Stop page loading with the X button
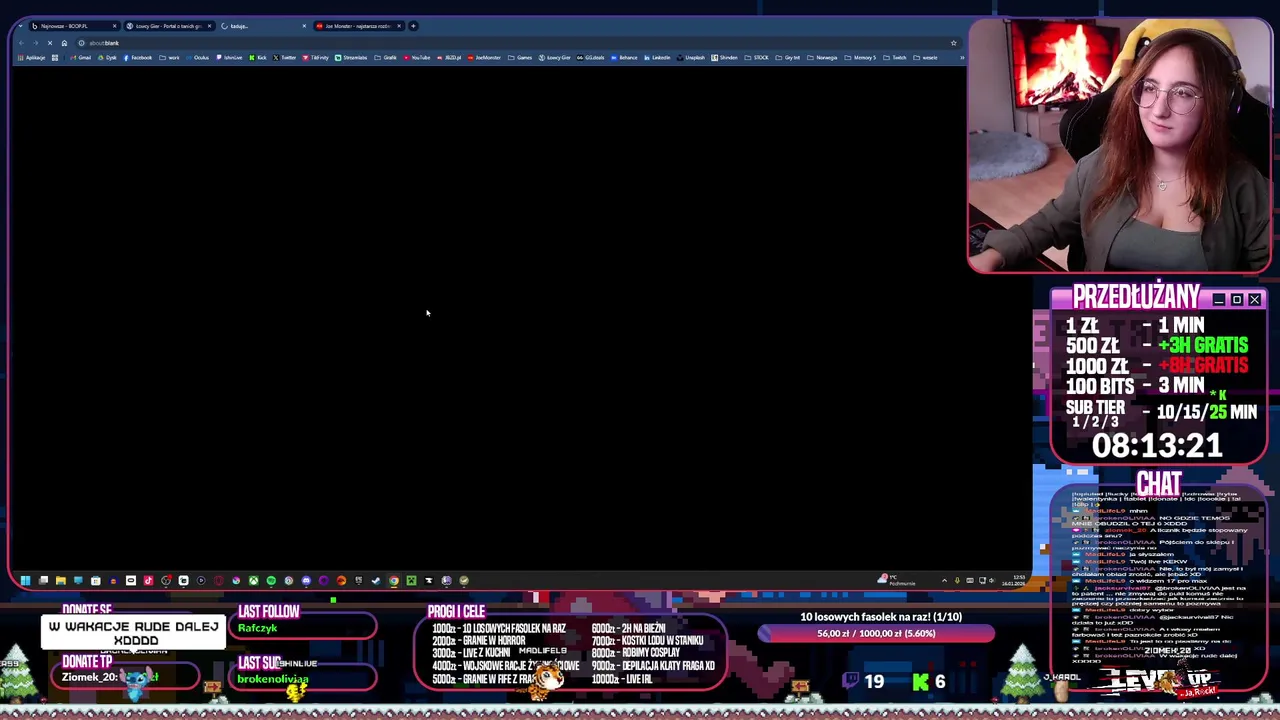 (x=50, y=43)
